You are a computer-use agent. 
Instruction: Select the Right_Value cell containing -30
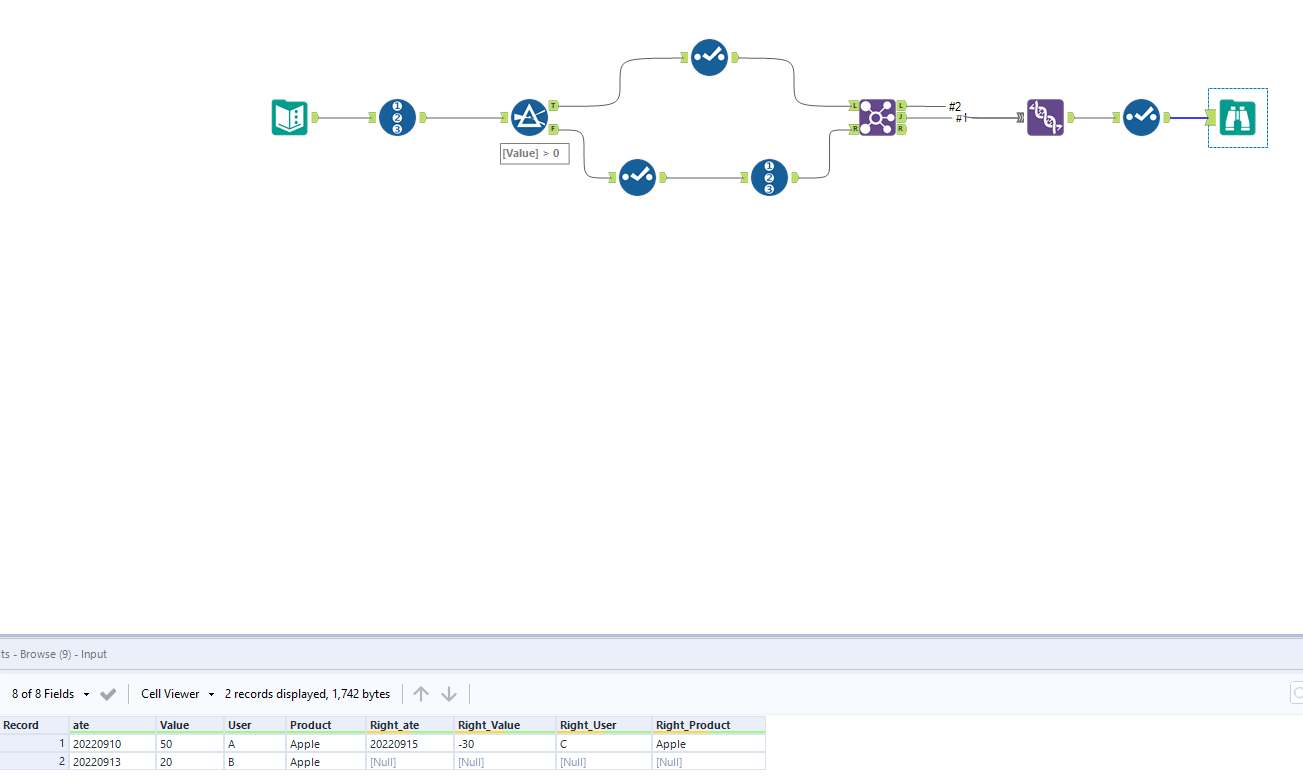point(505,743)
